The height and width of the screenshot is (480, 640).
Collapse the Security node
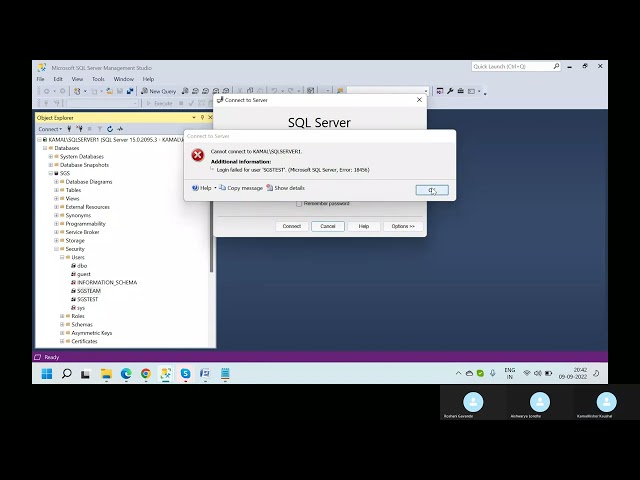coord(56,249)
